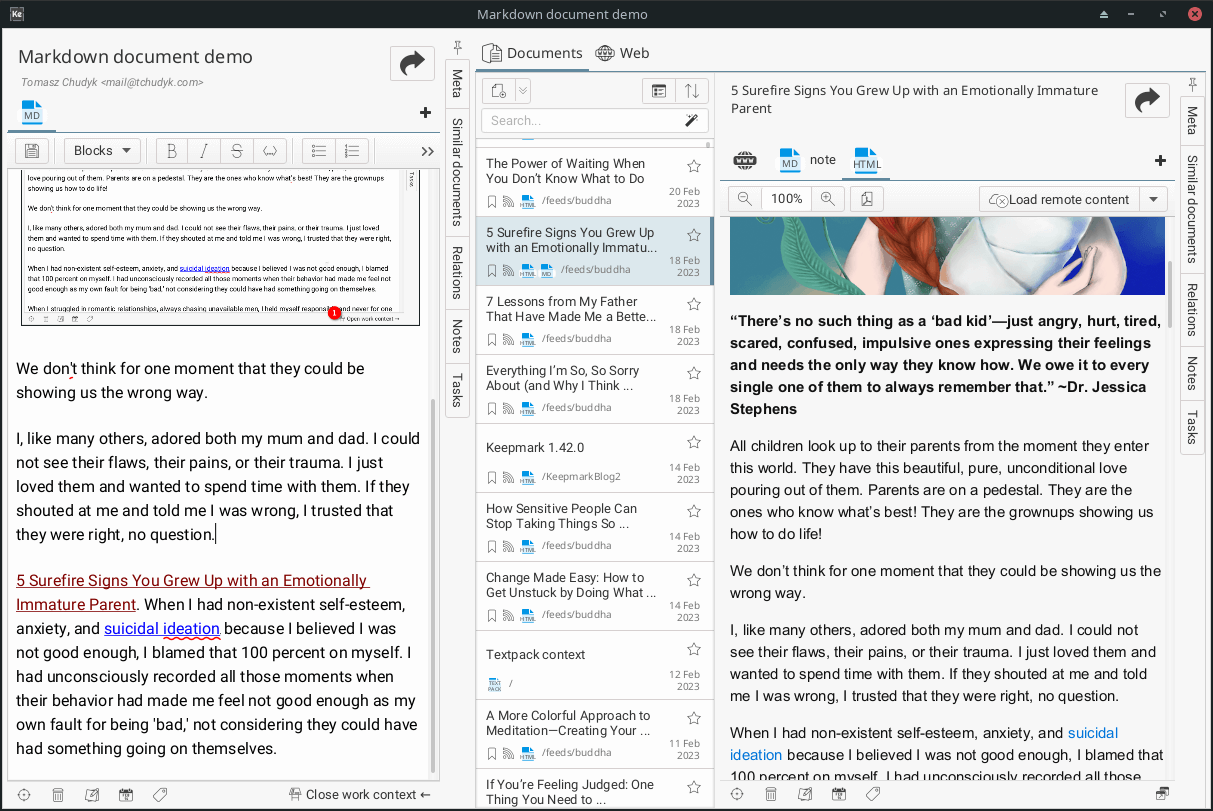This screenshot has width=1213, height=811.
Task: Open the Blocks dropdown
Action: point(102,151)
